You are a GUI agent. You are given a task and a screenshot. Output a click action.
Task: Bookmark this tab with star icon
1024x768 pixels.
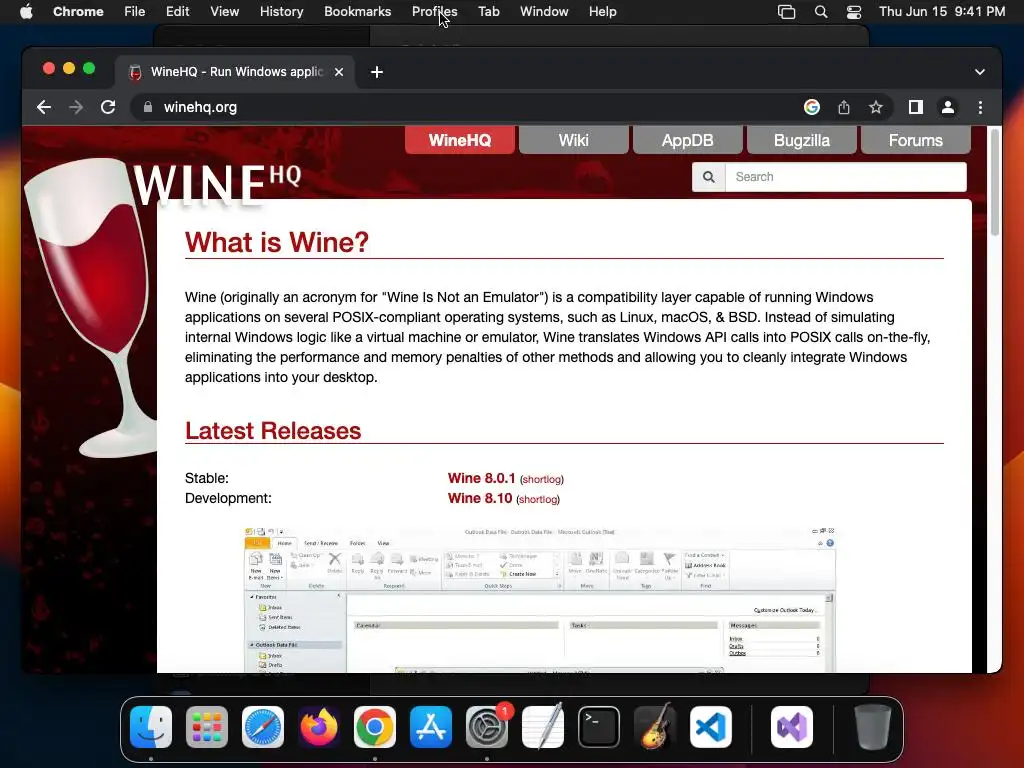point(876,107)
